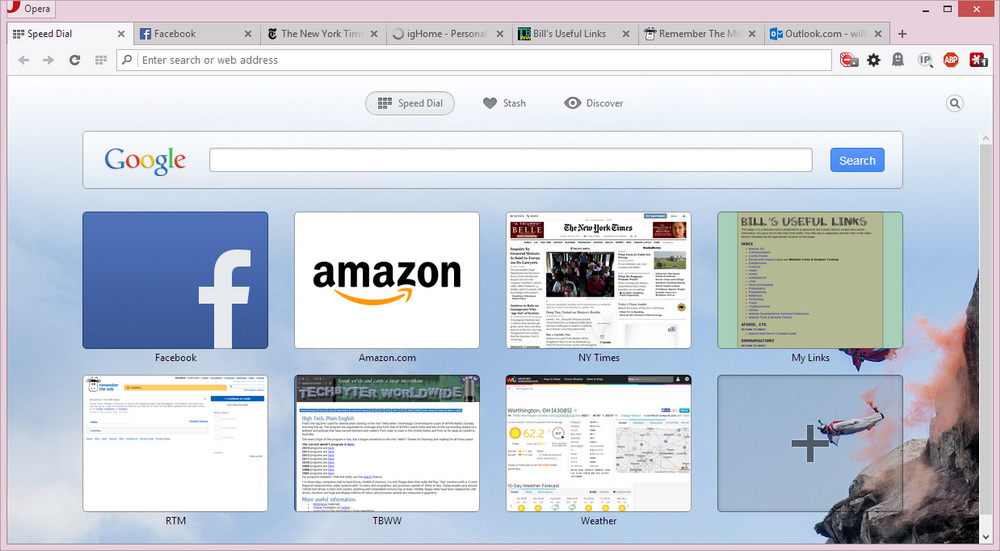The width and height of the screenshot is (1000, 551).
Task: Switch to Remember The Milk tab
Action: tap(700, 34)
